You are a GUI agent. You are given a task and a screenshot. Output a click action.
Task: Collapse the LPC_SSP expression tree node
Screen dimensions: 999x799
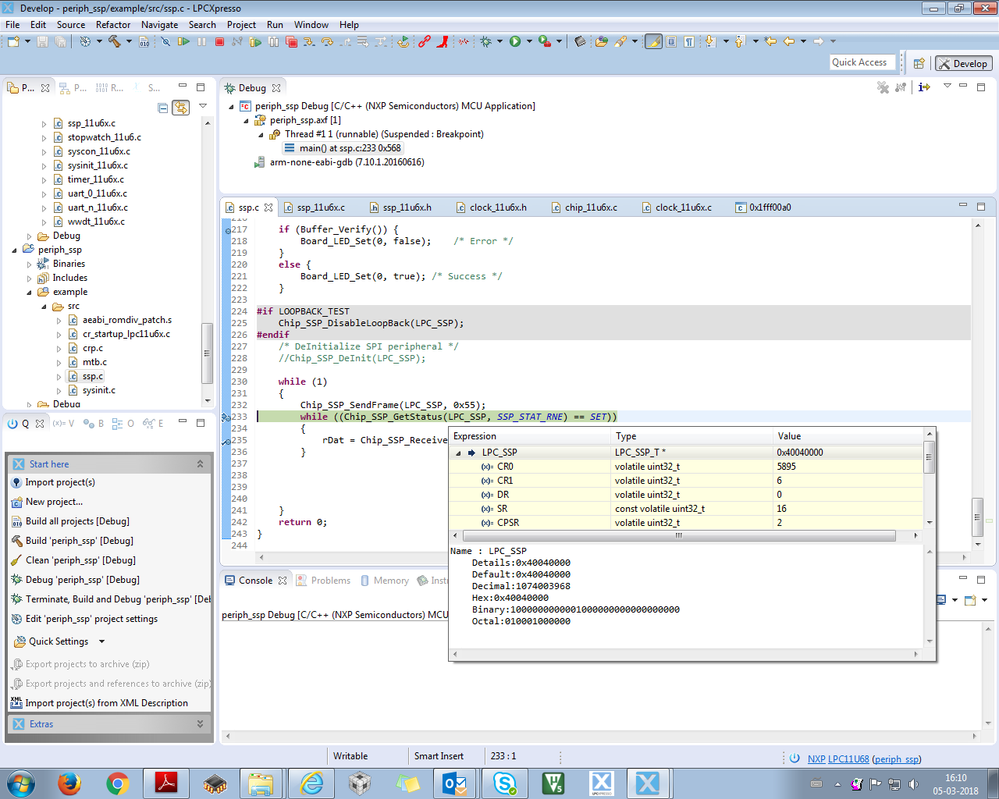point(459,453)
